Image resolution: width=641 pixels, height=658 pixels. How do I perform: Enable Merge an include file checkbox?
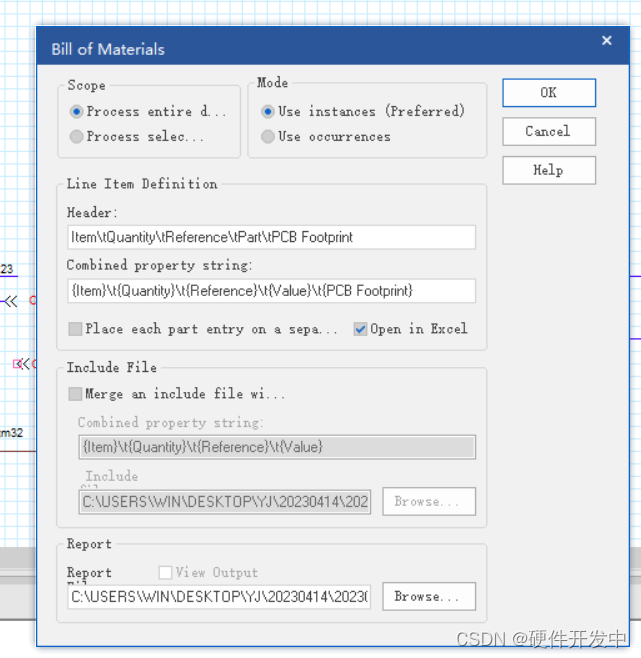76,394
